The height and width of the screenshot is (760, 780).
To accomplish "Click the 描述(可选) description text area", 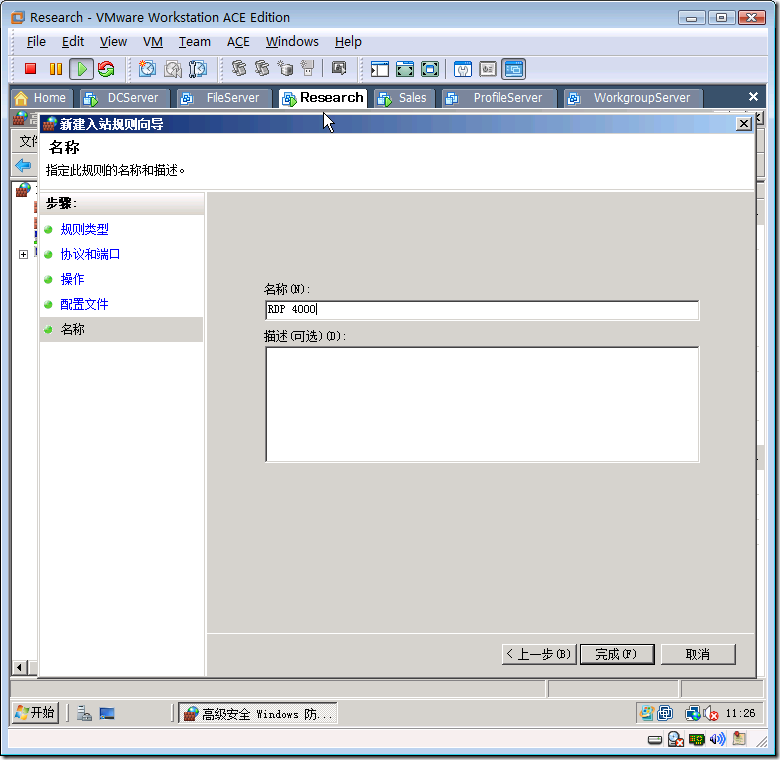I will [x=482, y=404].
